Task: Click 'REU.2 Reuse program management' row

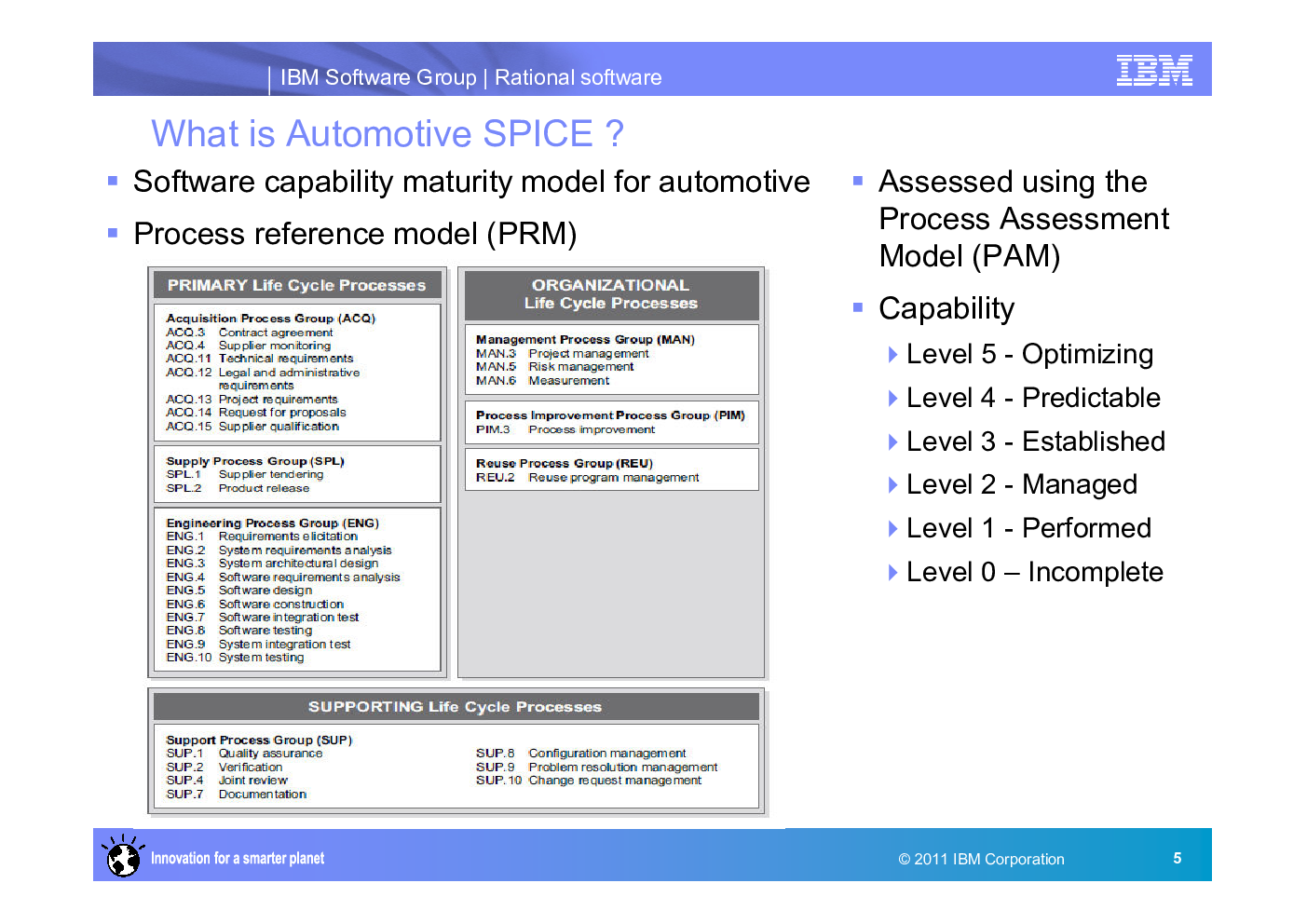Action: pyautogui.click(x=587, y=478)
